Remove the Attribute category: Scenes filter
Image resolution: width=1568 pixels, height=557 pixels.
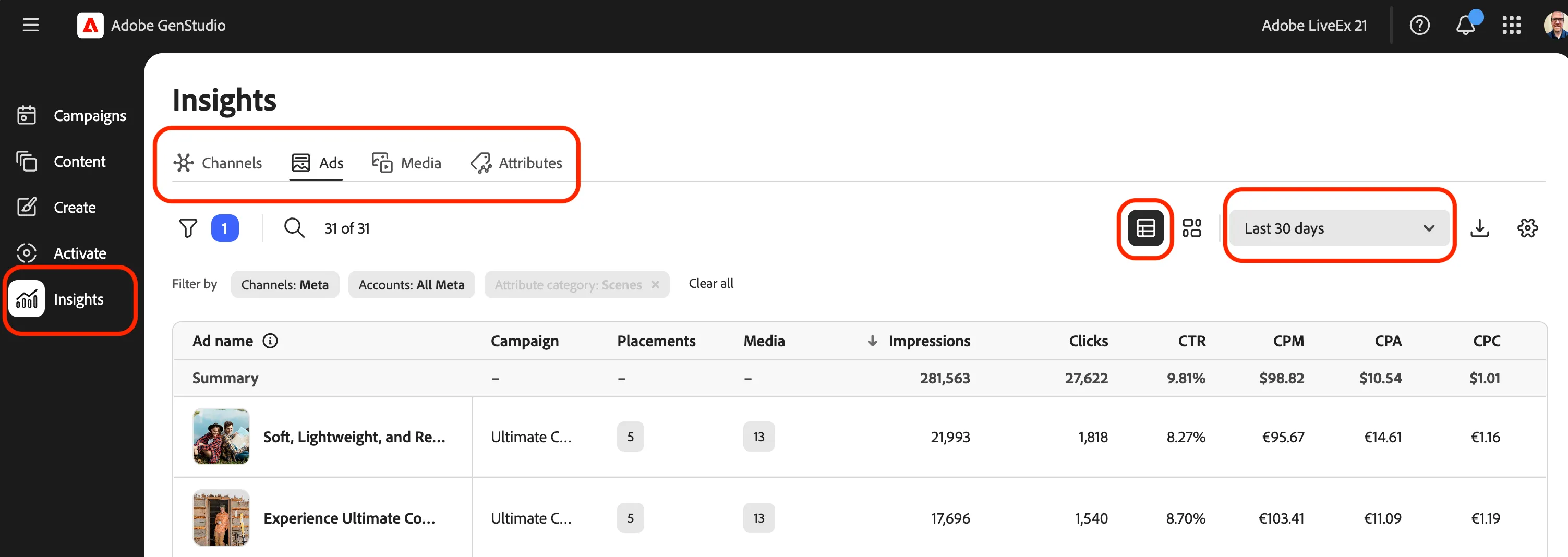pos(655,284)
